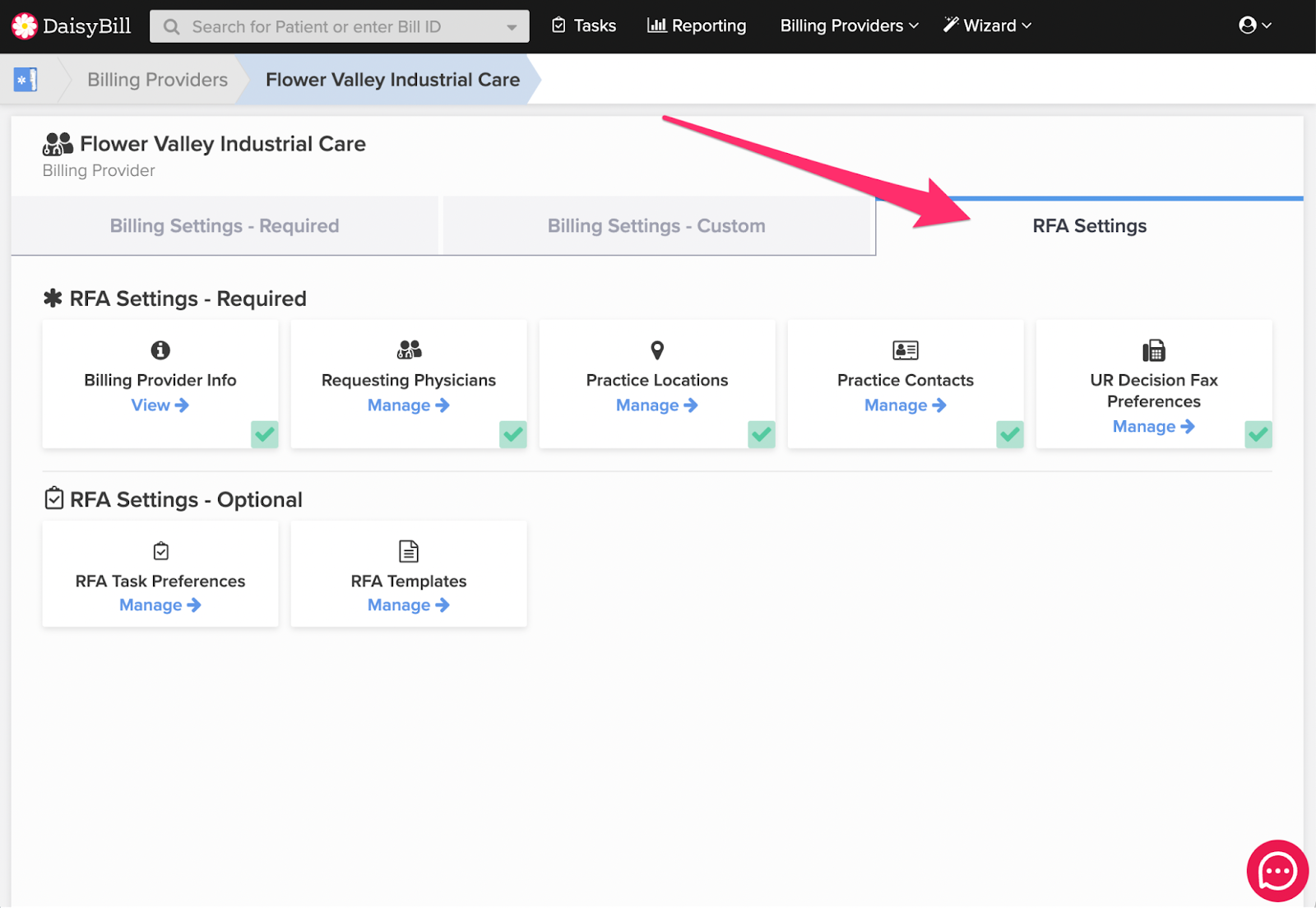1316x908 pixels.
Task: Click the Billing Provider Info icon
Action: coord(160,350)
